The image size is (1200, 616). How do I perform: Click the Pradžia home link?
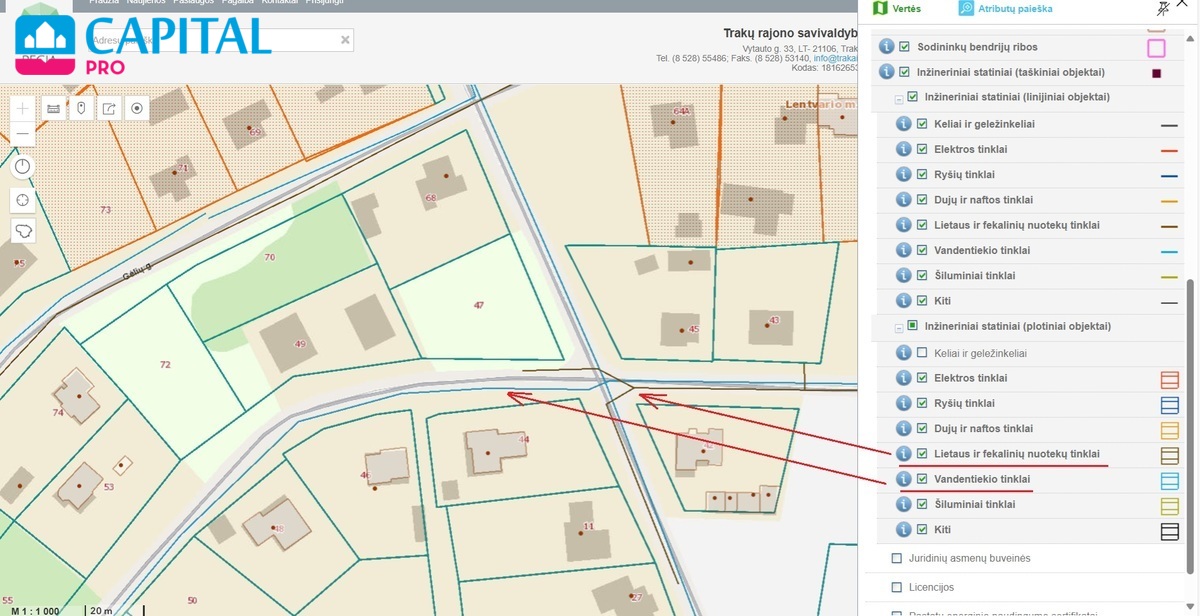point(105,3)
